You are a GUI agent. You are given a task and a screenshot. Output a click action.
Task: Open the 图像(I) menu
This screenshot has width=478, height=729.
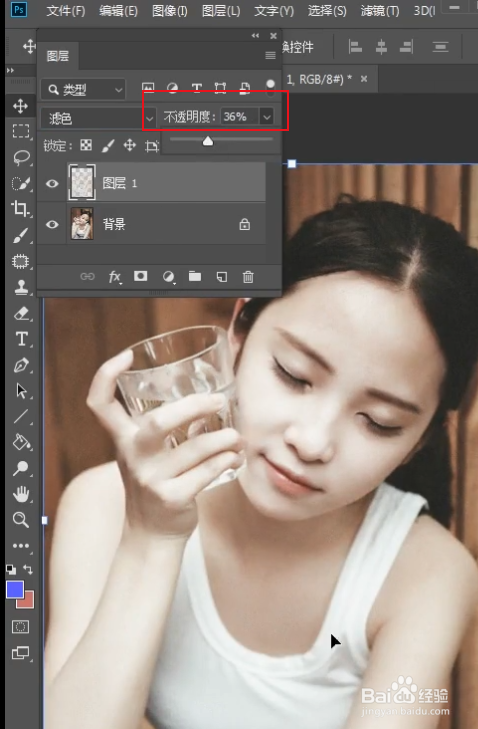tap(170, 11)
